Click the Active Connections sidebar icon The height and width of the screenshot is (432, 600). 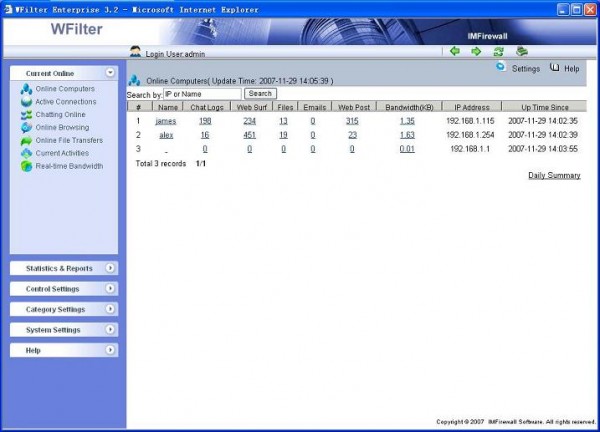pos(26,102)
